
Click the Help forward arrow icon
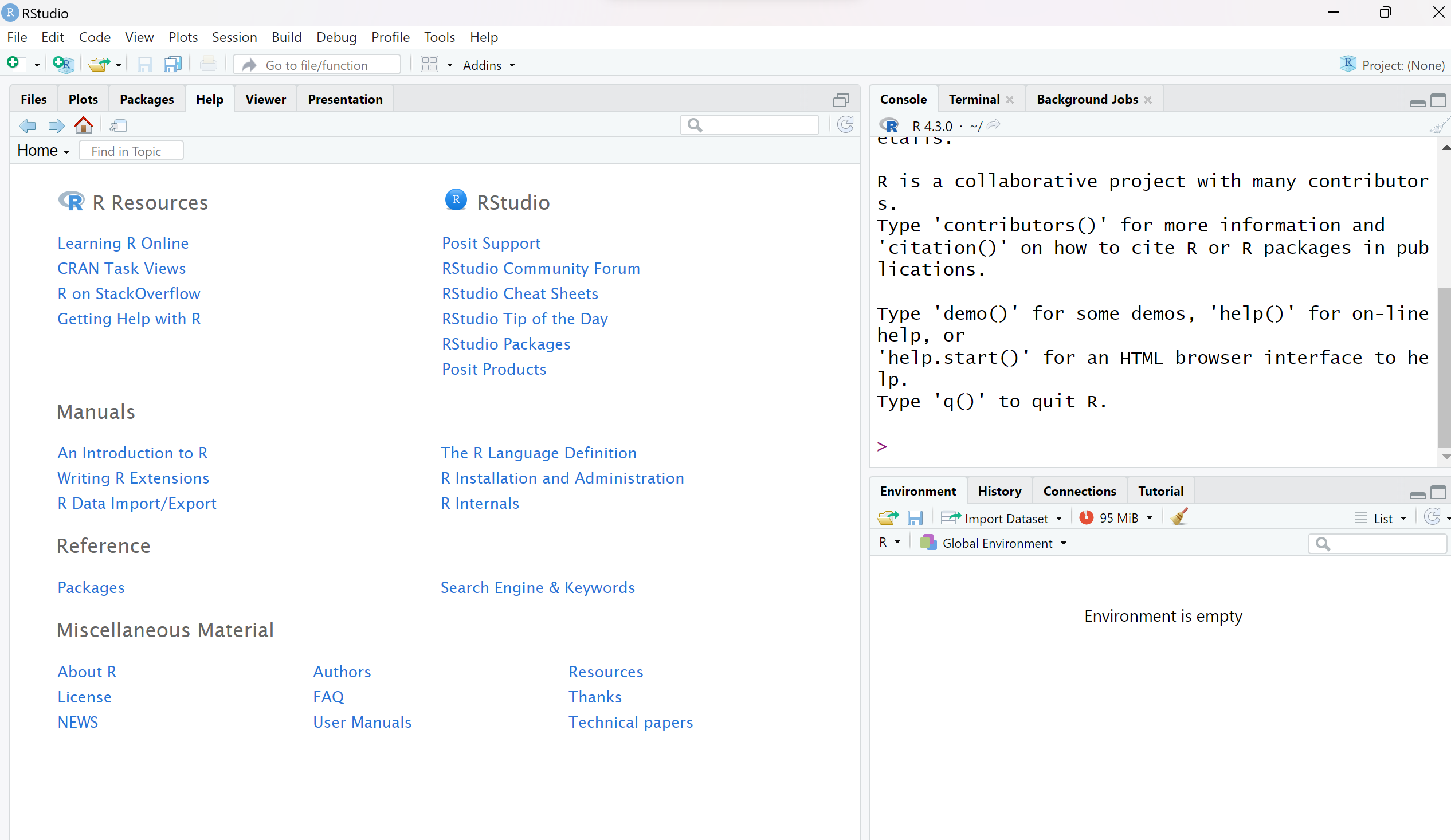point(56,125)
